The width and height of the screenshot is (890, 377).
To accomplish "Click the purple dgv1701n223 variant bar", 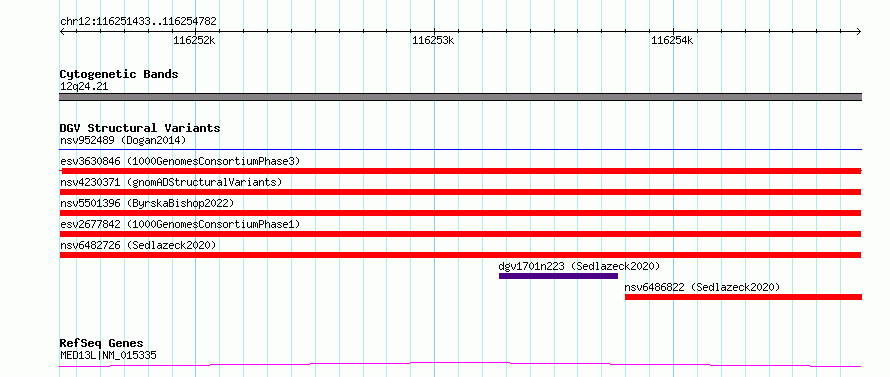I will [x=558, y=276].
